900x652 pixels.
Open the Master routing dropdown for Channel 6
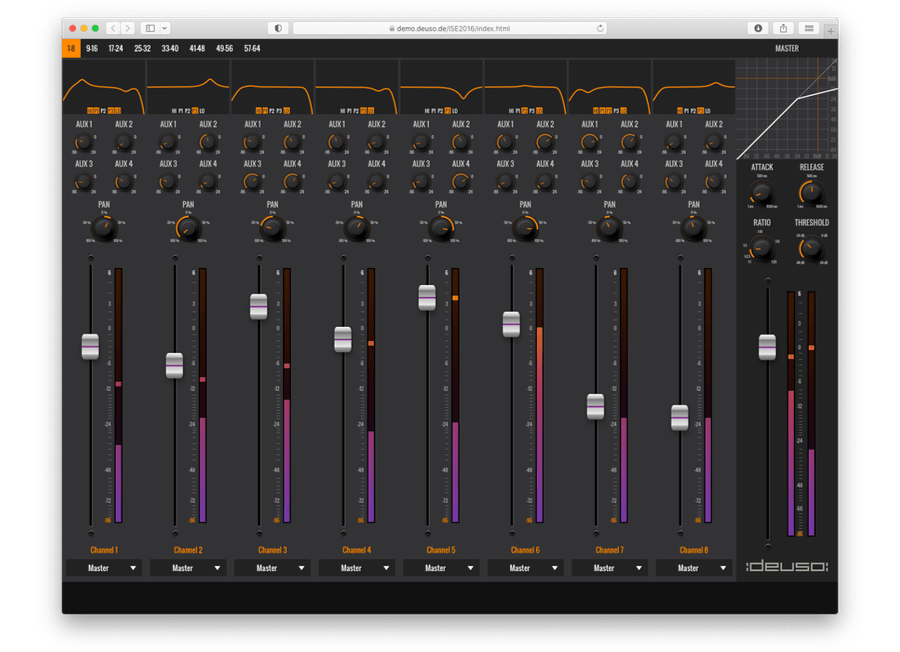525,568
